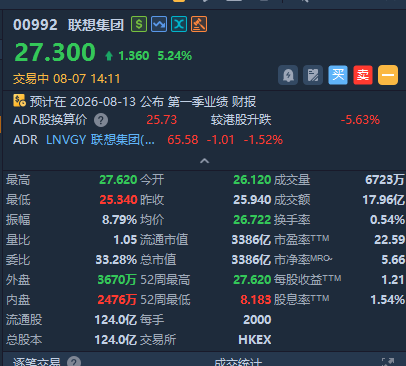Click the 振幅 value 8.79%
406x366 pixels.
pos(119,220)
